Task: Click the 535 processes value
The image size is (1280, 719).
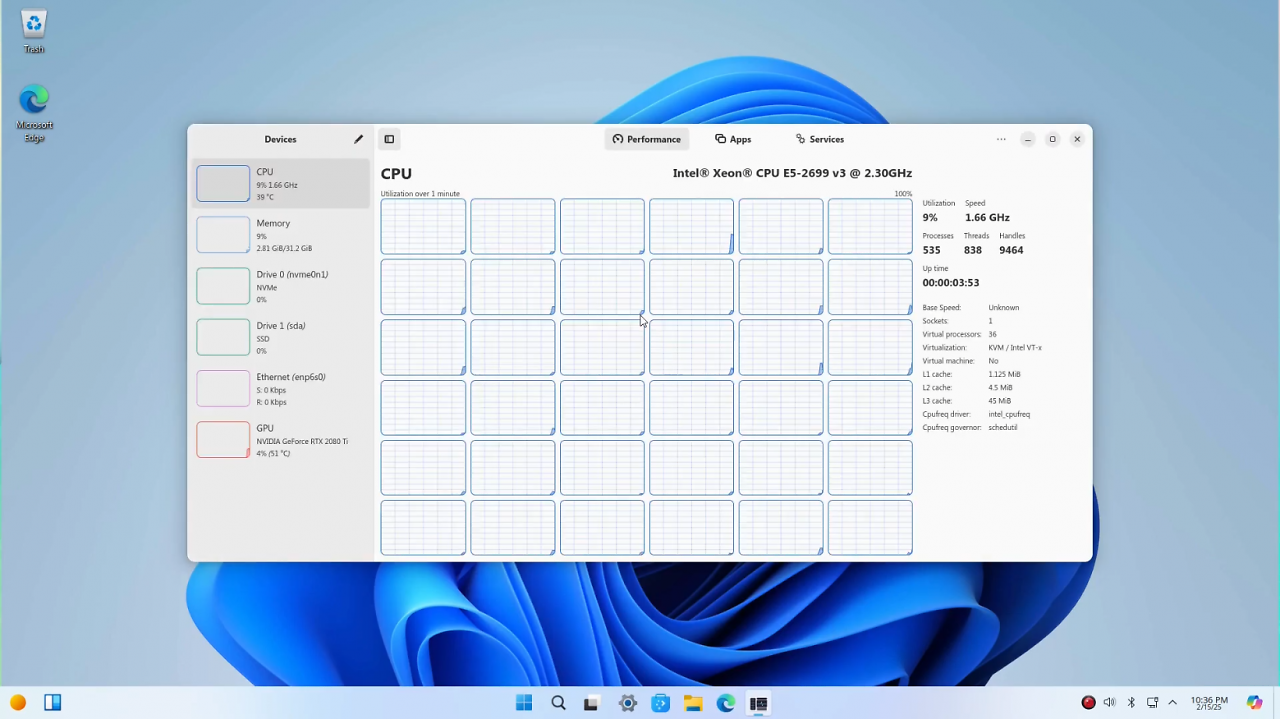Action: (931, 250)
